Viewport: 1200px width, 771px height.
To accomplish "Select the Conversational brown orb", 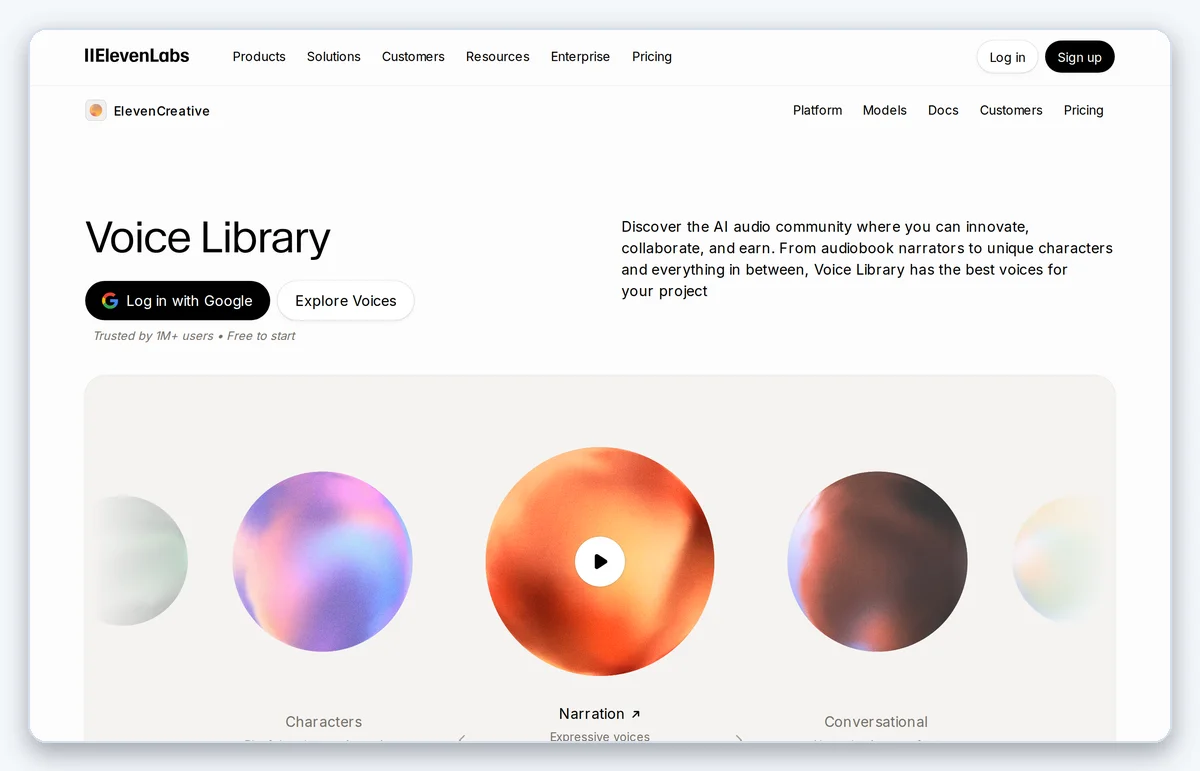I will point(877,562).
